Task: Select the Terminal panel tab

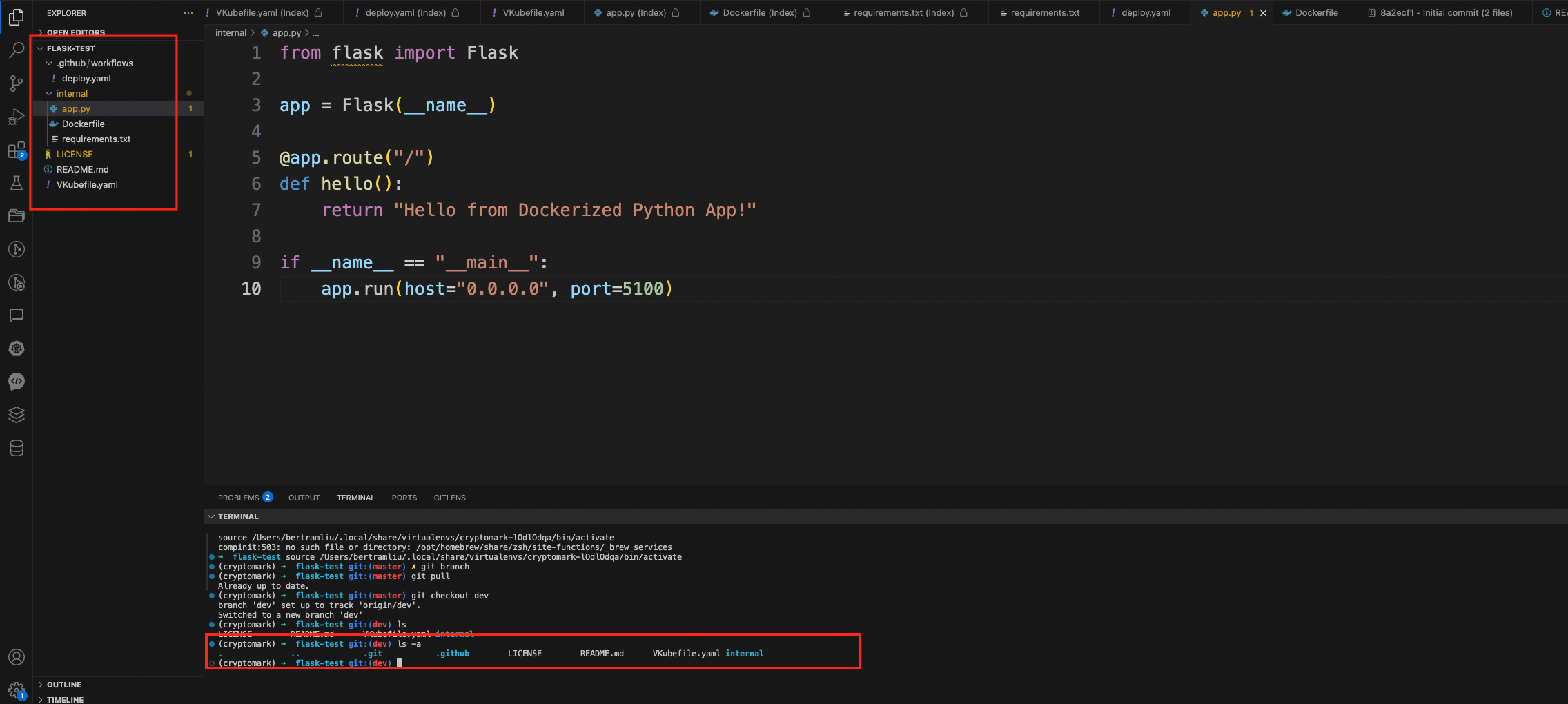Action: point(355,498)
